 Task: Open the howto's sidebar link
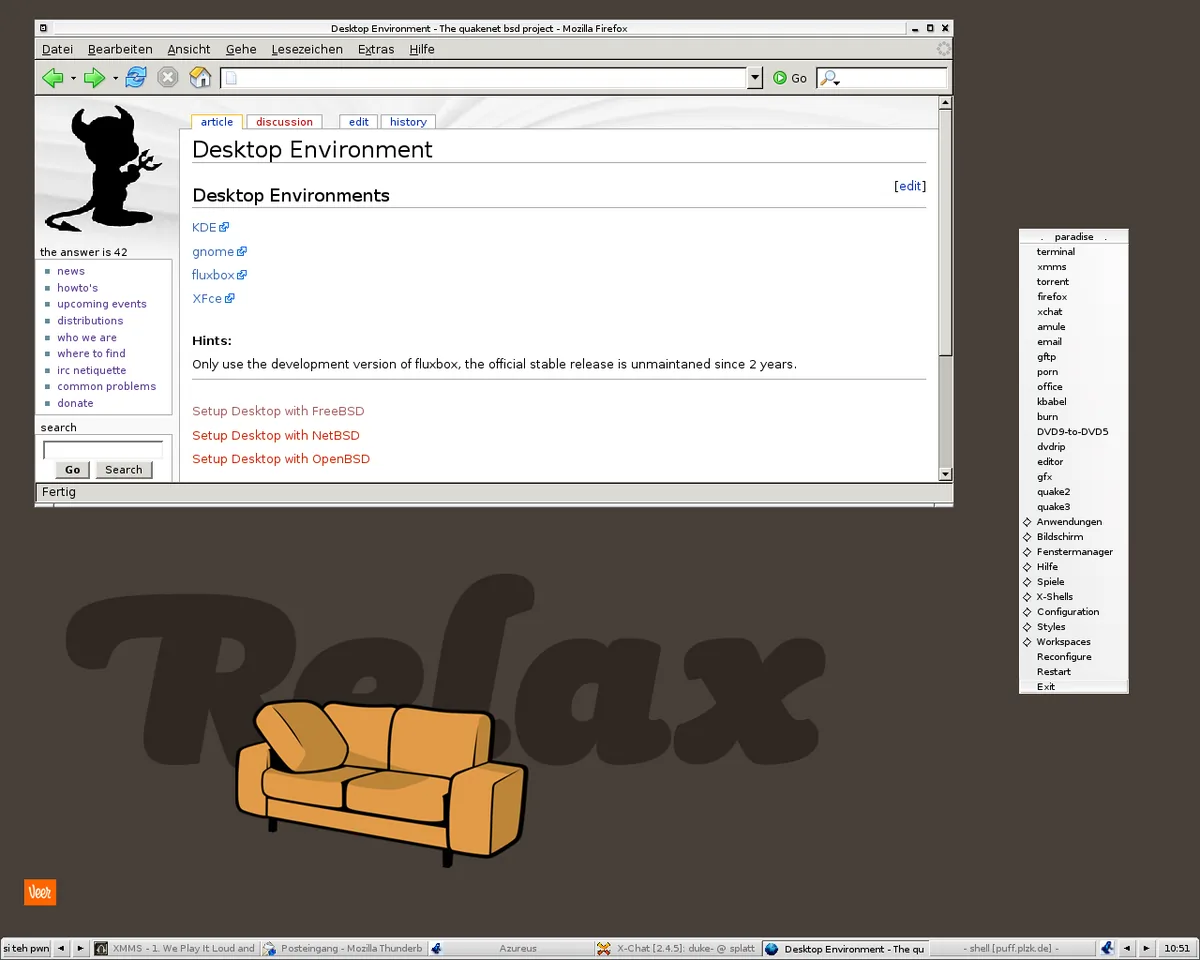(x=77, y=288)
